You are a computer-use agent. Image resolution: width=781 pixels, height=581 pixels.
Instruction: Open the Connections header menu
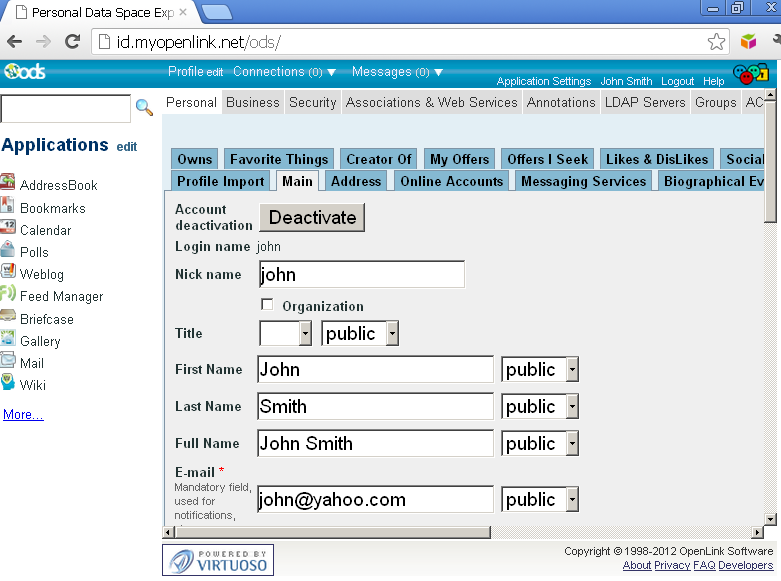[284, 72]
